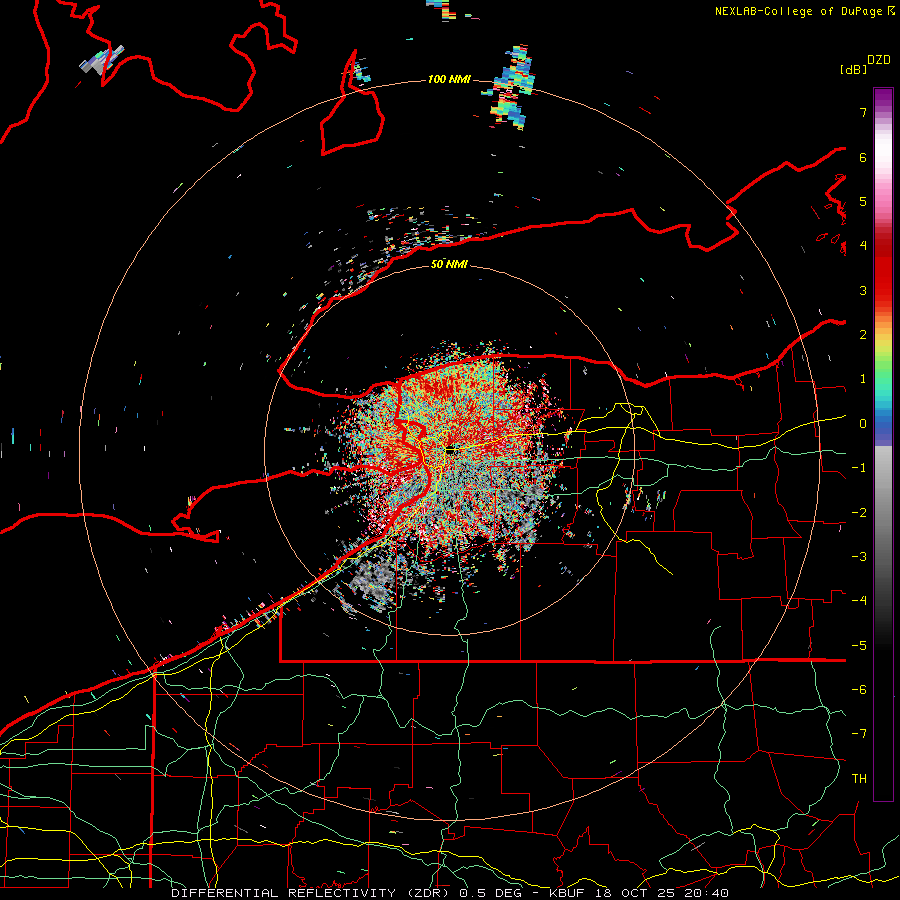Viewport: 900px width, 900px height.
Task: Pick the red 3 dB band on color bar
Action: pos(883,290)
